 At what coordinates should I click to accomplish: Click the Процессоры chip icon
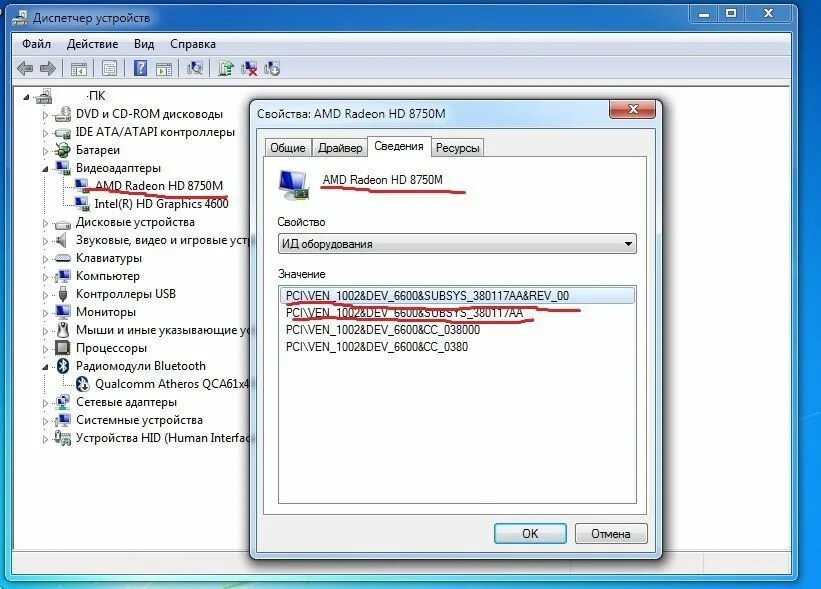click(x=63, y=348)
